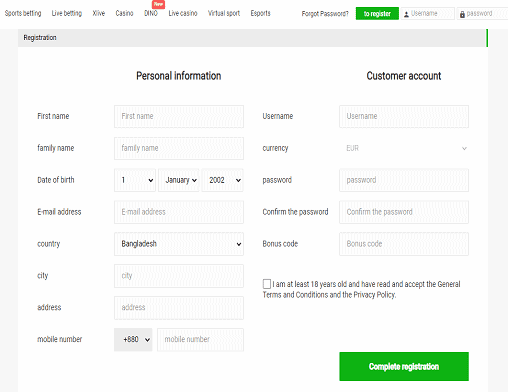Open Sports betting menu item
The width and height of the screenshot is (508, 392).
pyautogui.click(x=23, y=13)
